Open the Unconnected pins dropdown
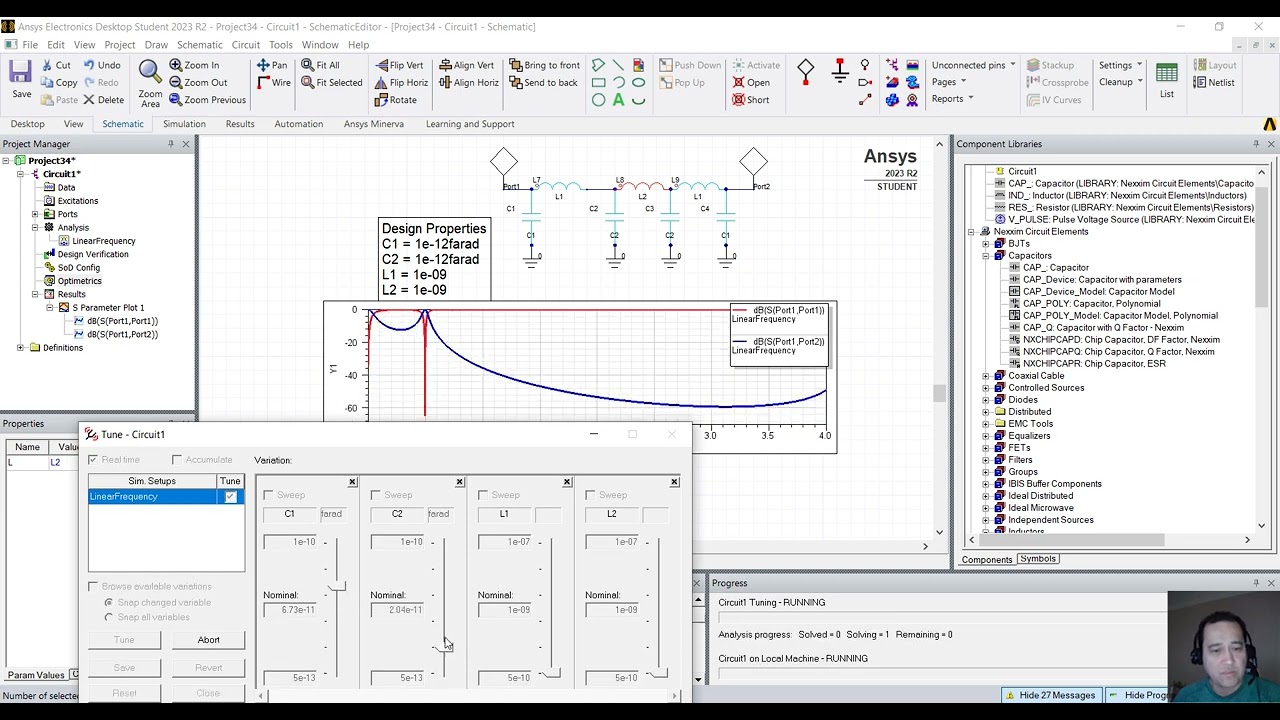This screenshot has width=1280, height=720. tap(973, 65)
